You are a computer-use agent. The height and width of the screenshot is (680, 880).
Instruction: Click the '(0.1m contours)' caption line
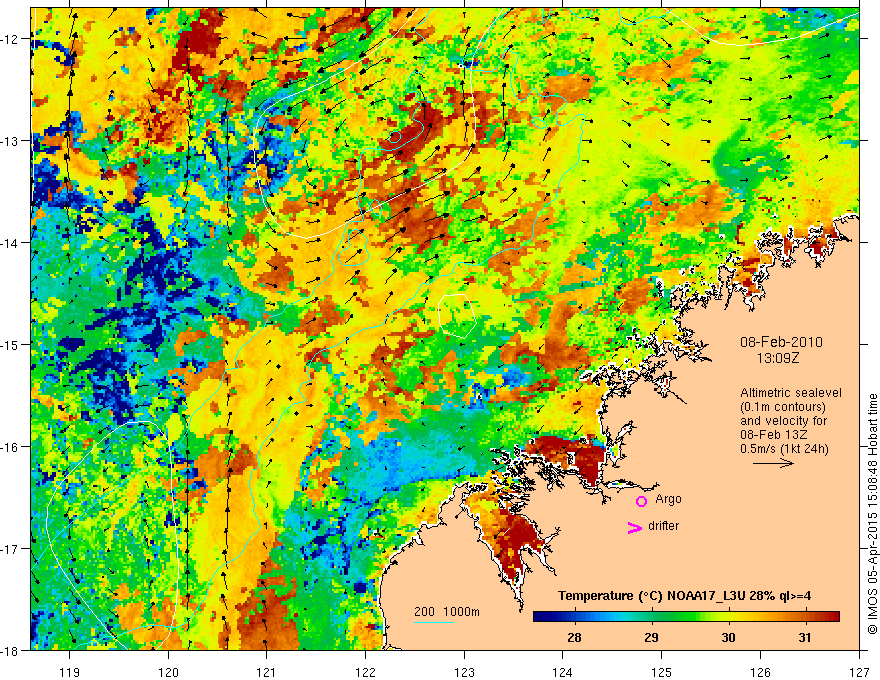click(783, 407)
